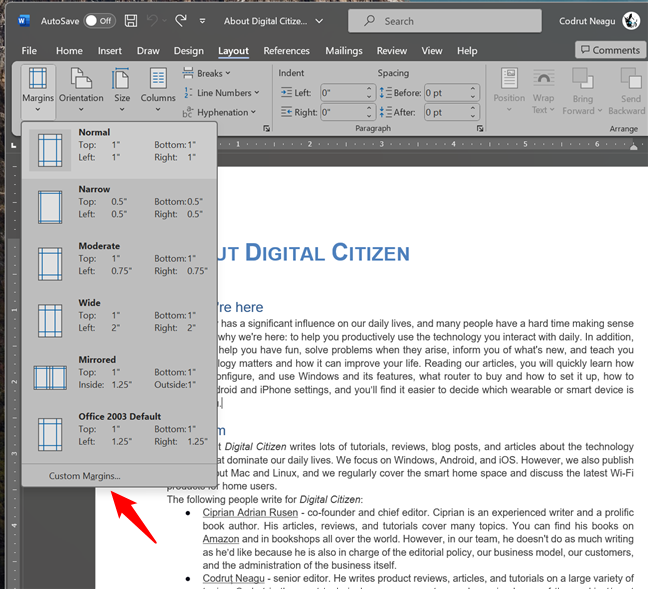Open Codrut Neagu account avatar
The width and height of the screenshot is (648, 589).
click(x=631, y=21)
